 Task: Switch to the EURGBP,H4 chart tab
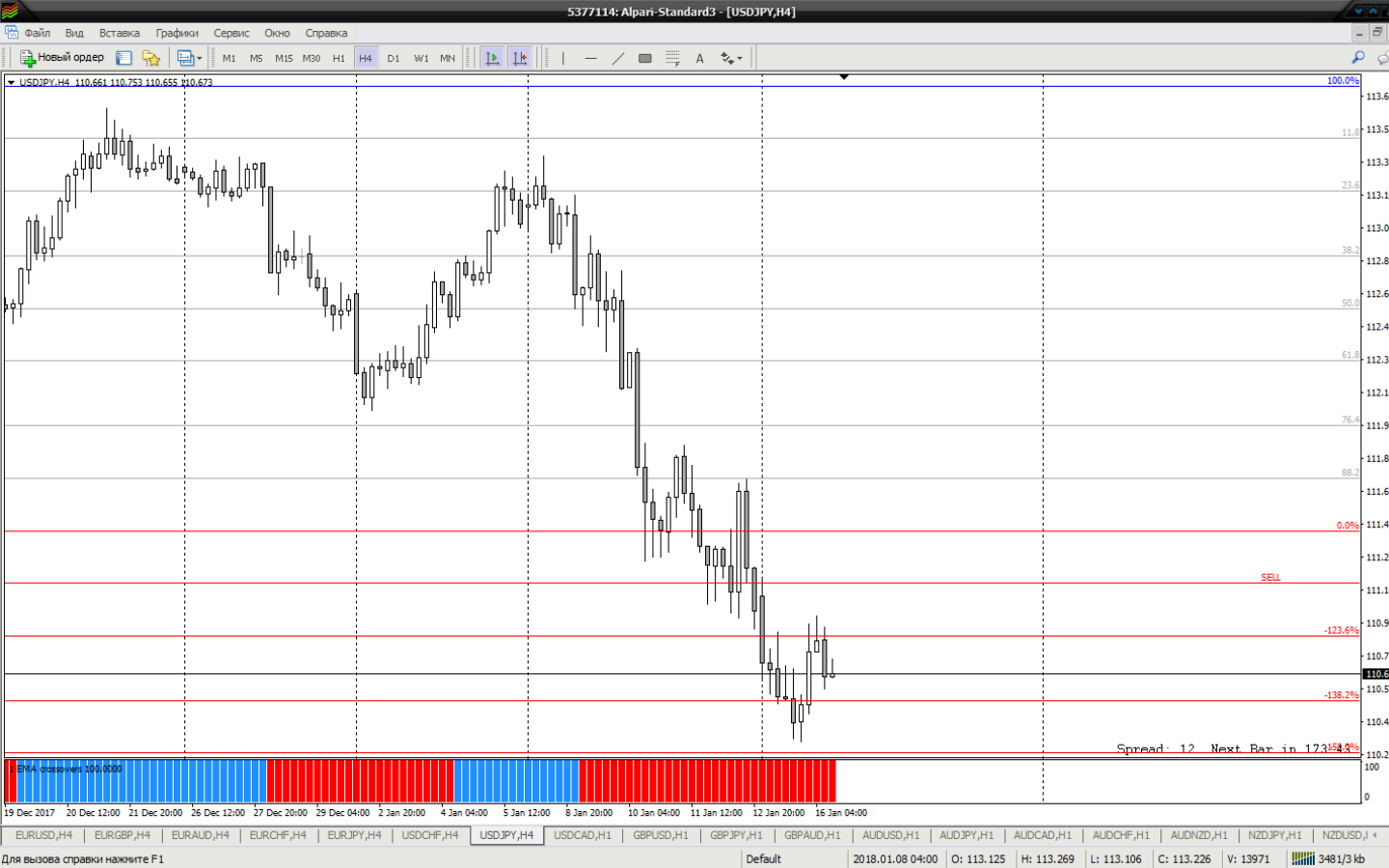123,835
